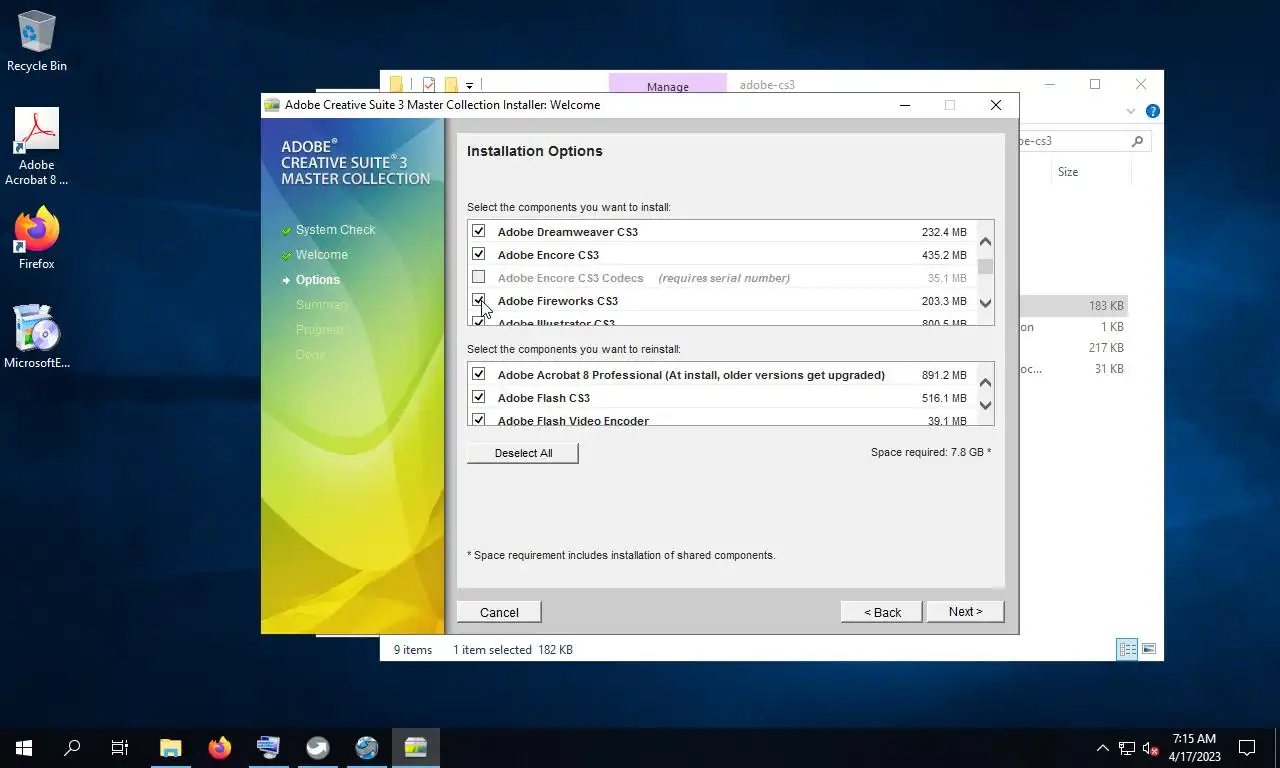Click the System Check step in sidebar
This screenshot has height=768, width=1280.
pos(335,230)
